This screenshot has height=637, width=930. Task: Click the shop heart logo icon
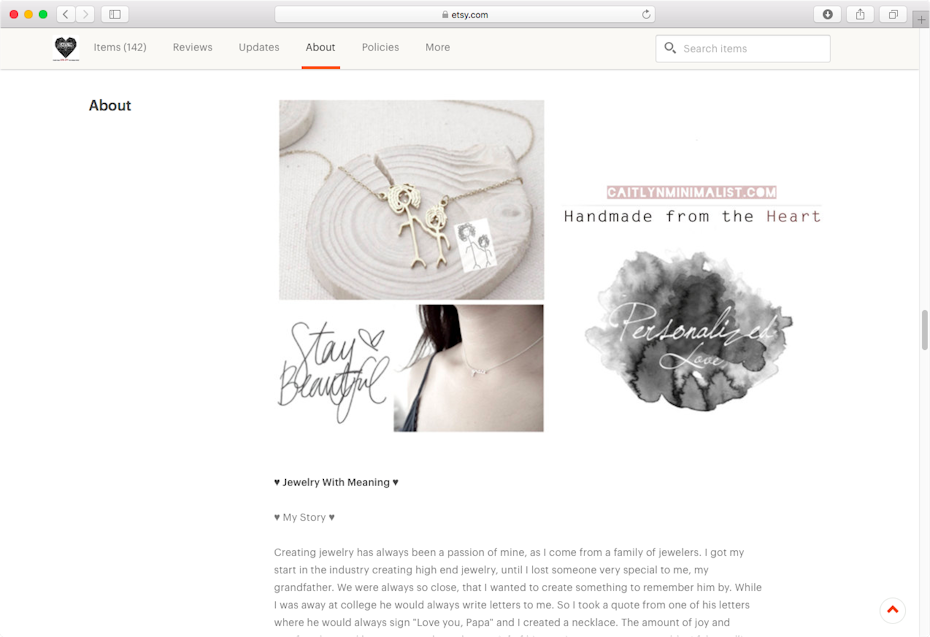66,48
